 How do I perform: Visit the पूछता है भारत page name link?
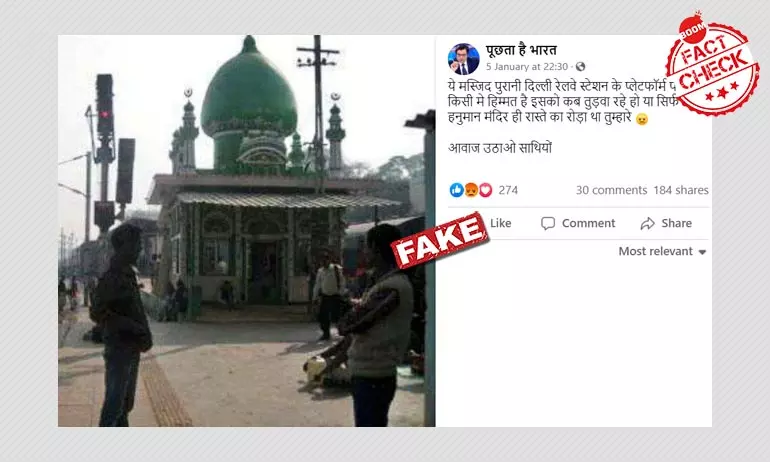click(x=521, y=50)
